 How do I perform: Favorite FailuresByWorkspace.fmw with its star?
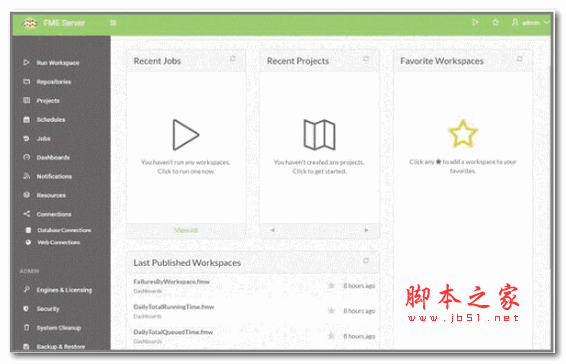(331, 286)
